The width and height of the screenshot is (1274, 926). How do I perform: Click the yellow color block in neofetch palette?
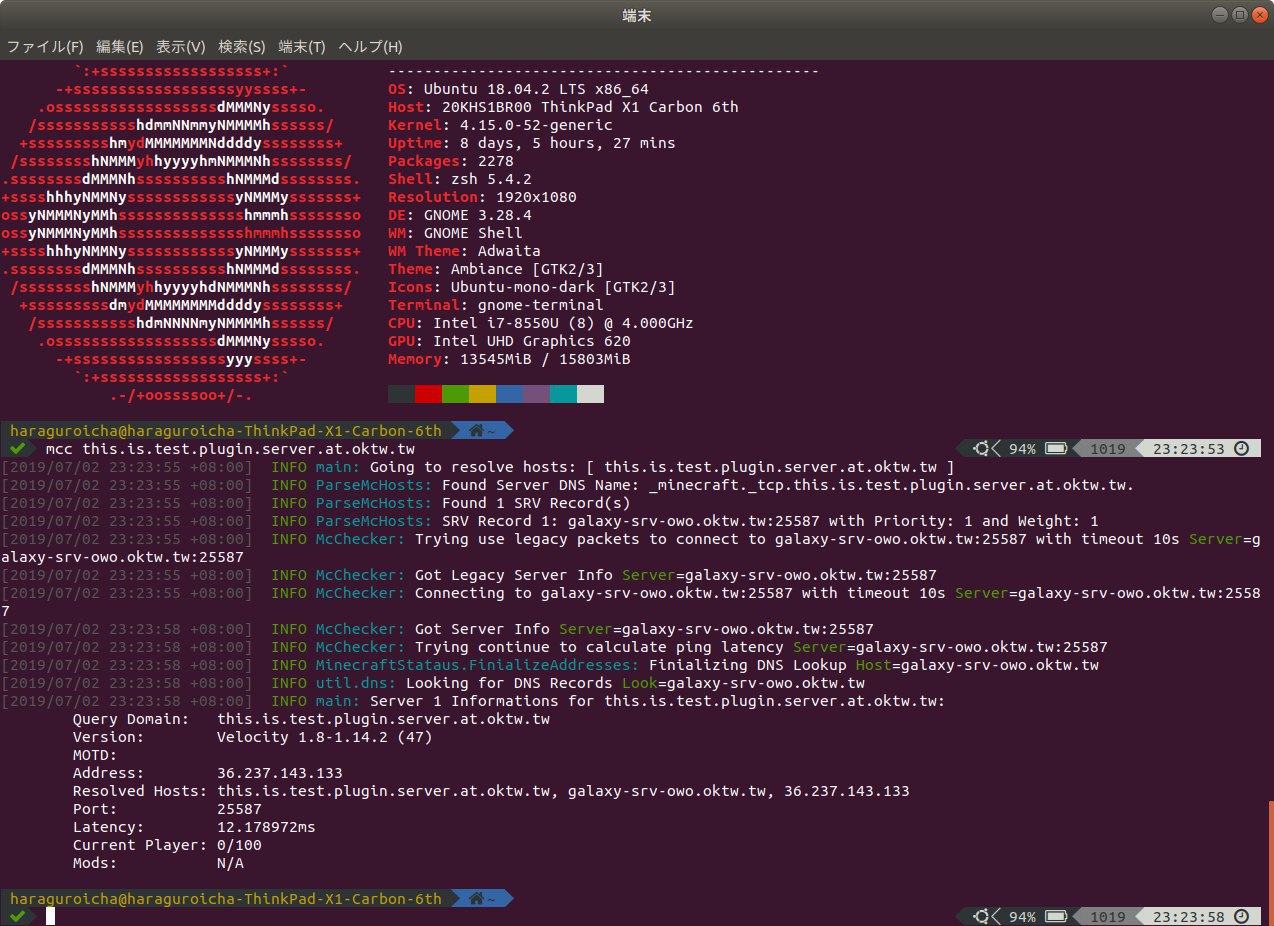(x=482, y=394)
